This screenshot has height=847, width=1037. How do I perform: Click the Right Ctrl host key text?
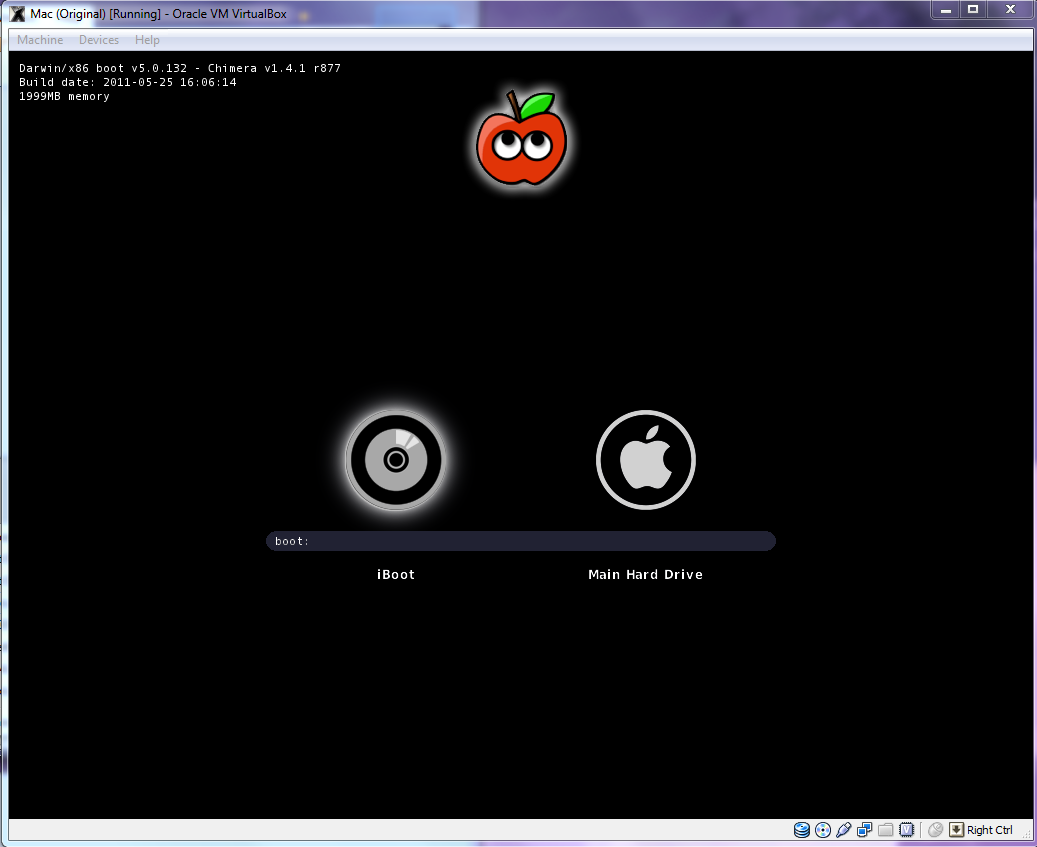click(x=989, y=830)
